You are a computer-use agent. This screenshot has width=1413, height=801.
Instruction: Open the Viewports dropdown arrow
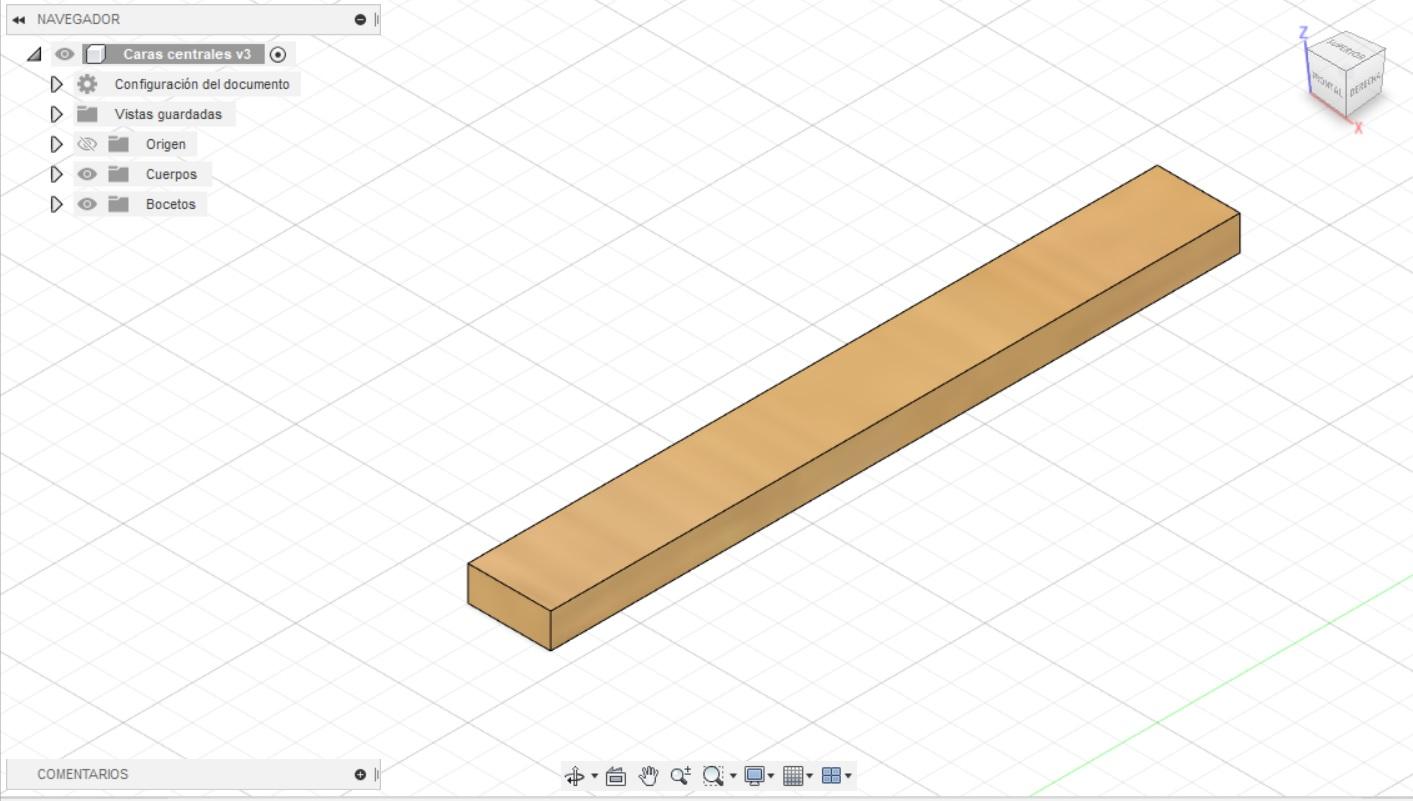pyautogui.click(x=849, y=776)
